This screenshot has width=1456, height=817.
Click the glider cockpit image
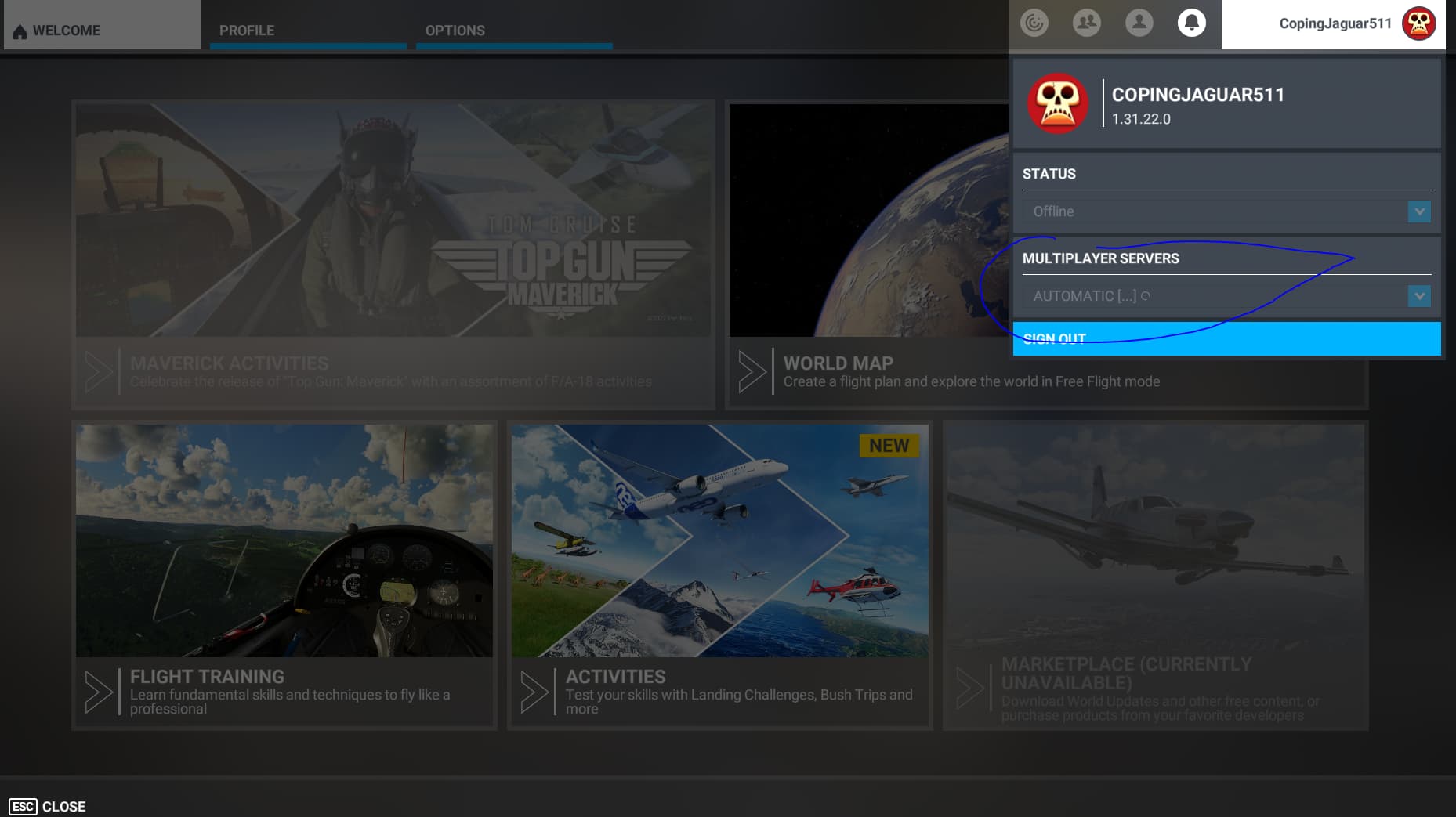[x=284, y=540]
